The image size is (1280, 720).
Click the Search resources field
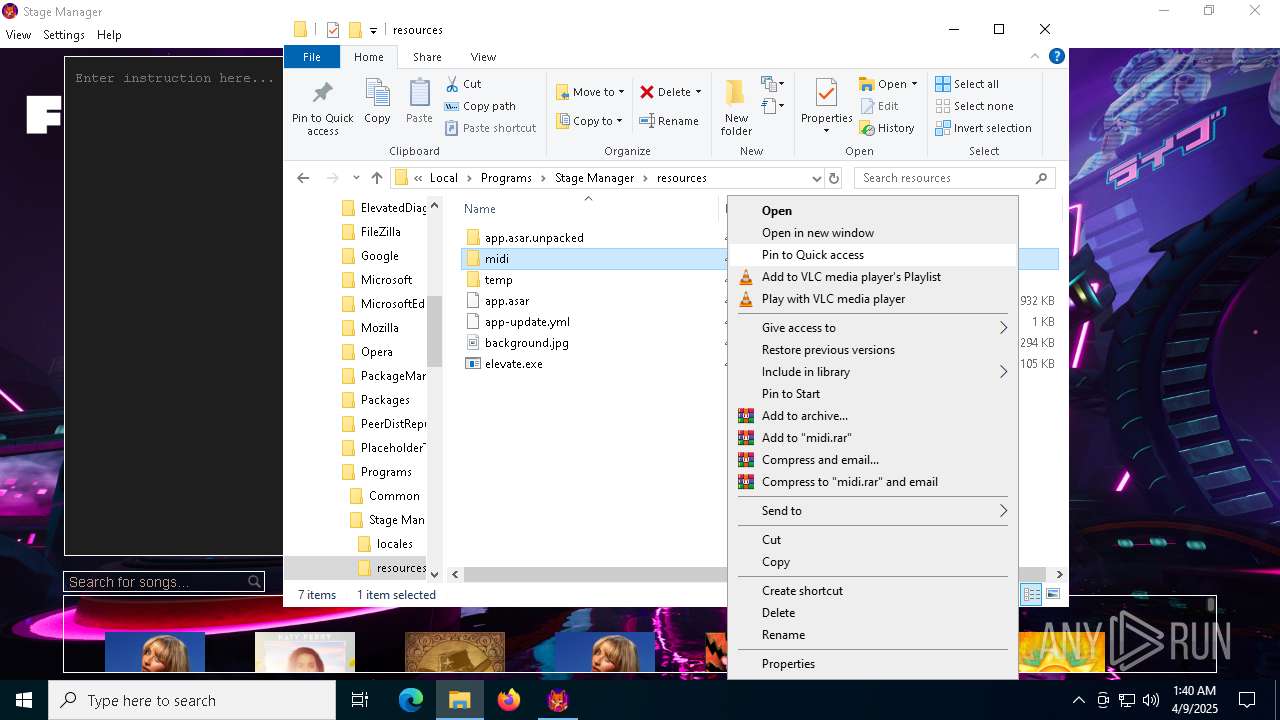[x=955, y=178]
